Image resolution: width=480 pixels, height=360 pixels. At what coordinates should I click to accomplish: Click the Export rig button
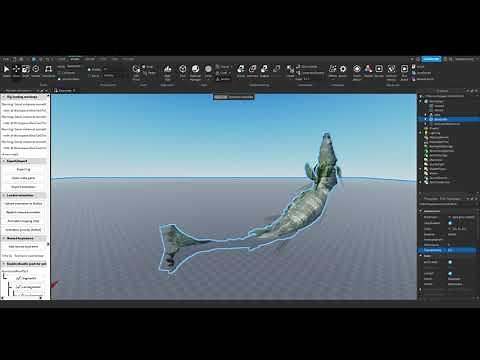[23, 169]
